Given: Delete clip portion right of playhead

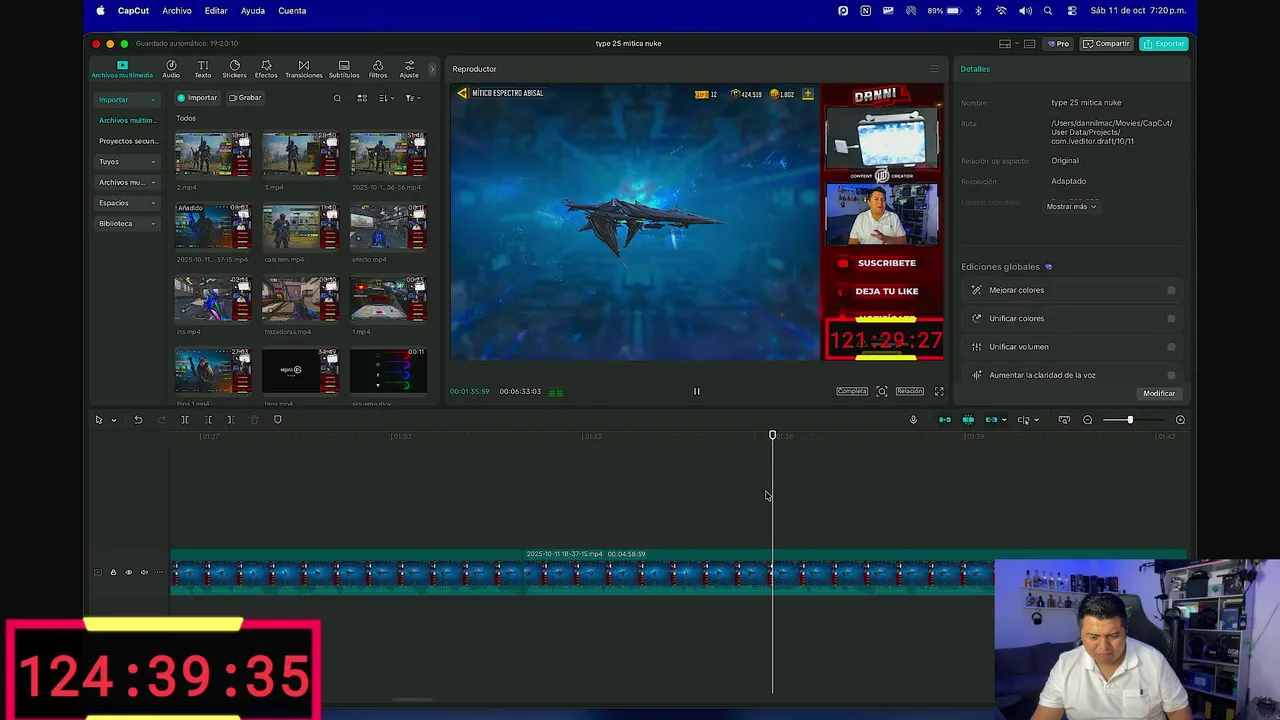Looking at the screenshot, I should click(231, 420).
